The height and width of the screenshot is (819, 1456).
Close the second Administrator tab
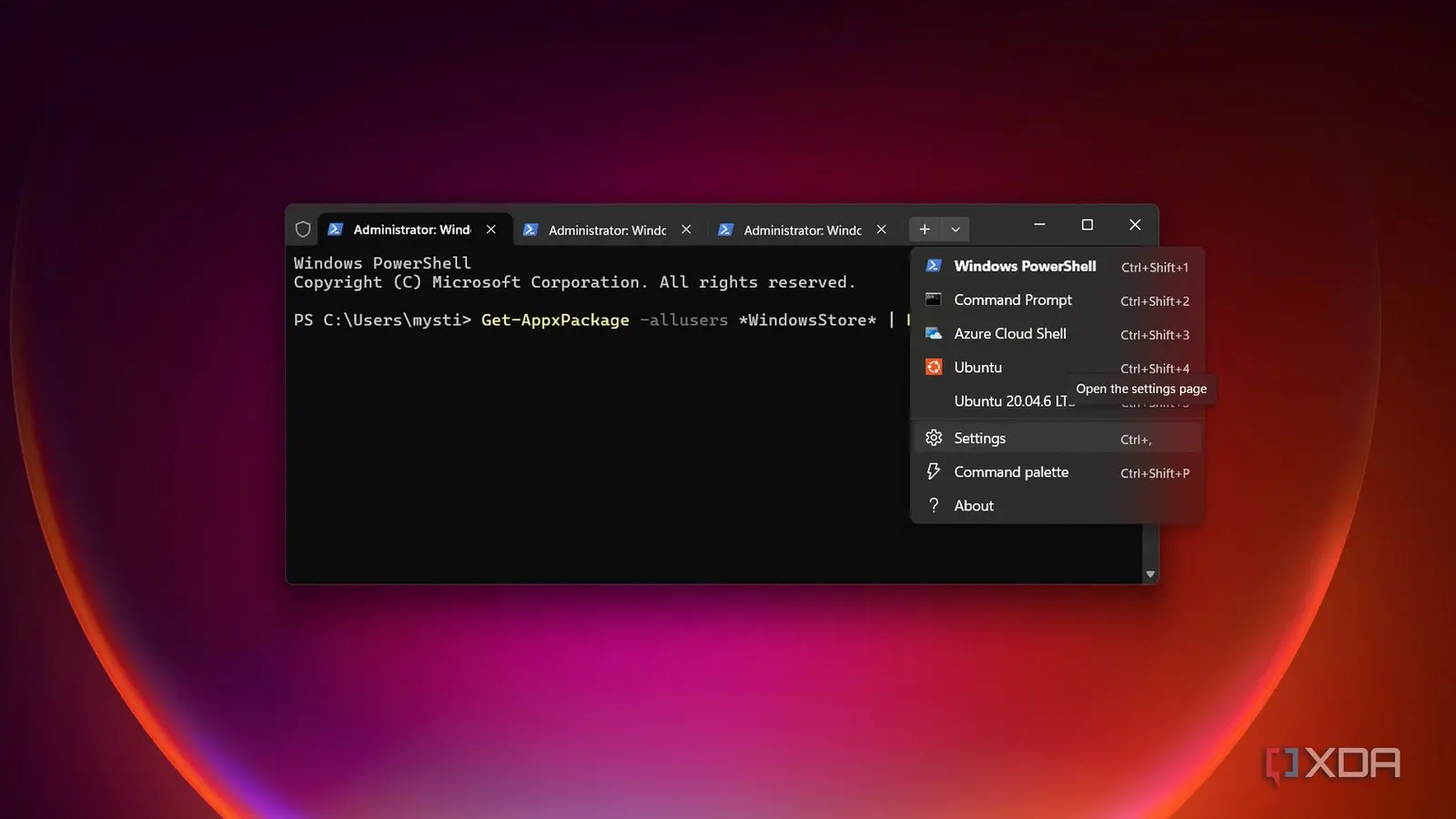point(686,230)
